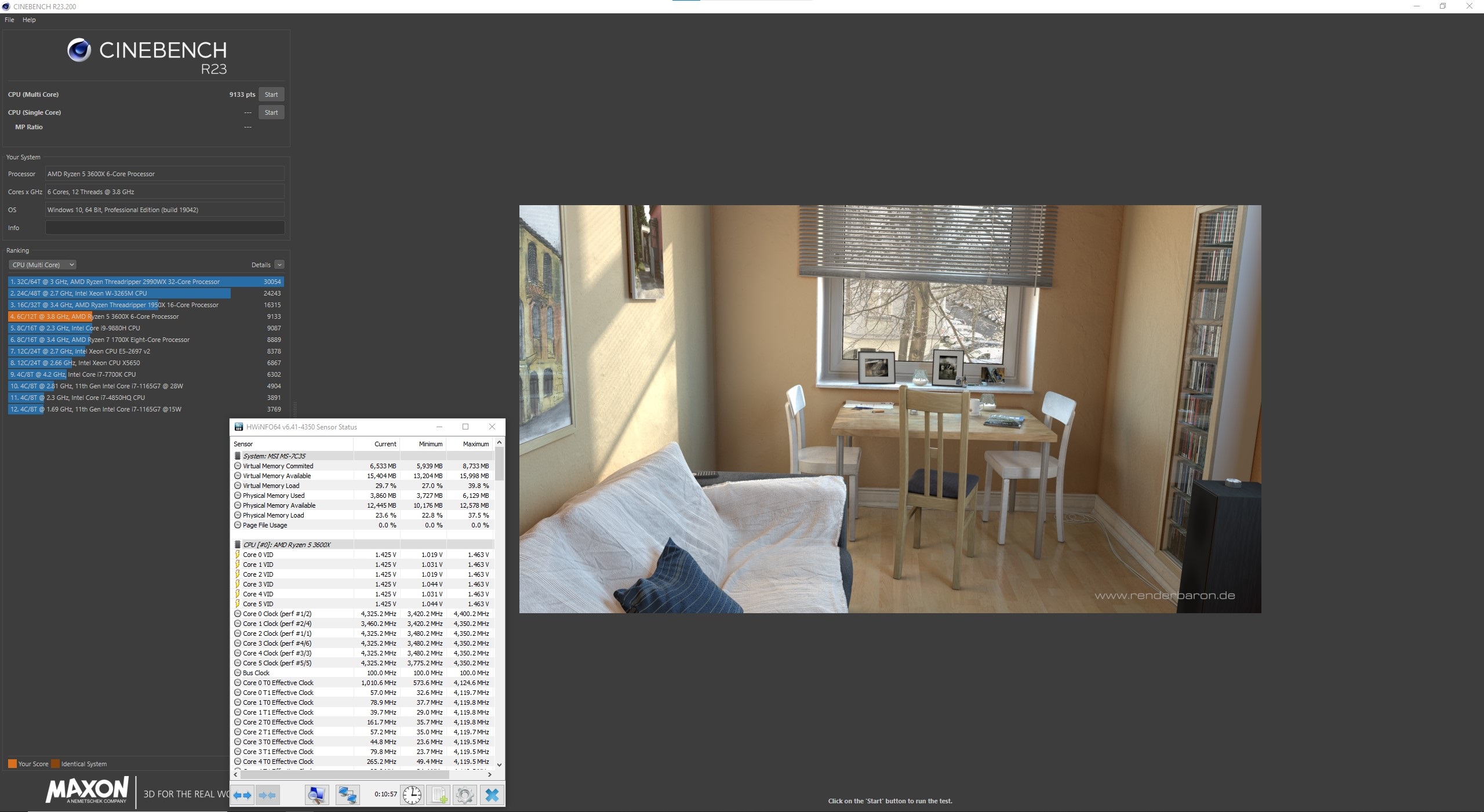Start the CPU Single Core test

pos(271,112)
